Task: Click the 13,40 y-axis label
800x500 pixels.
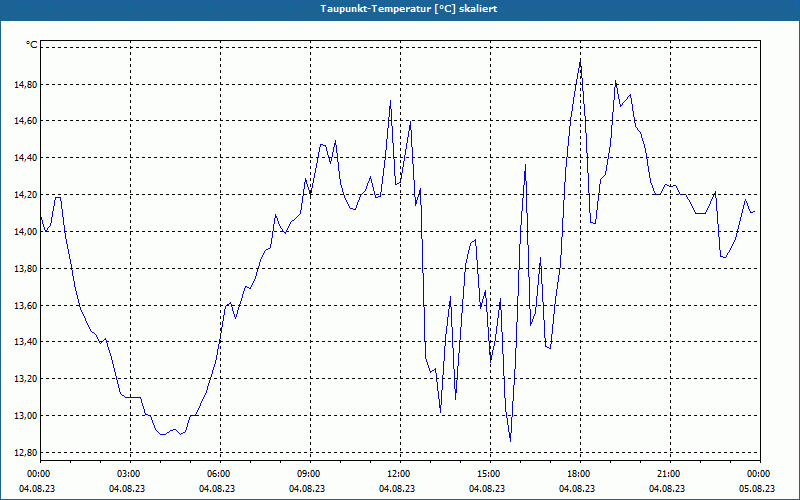Action: (26, 342)
